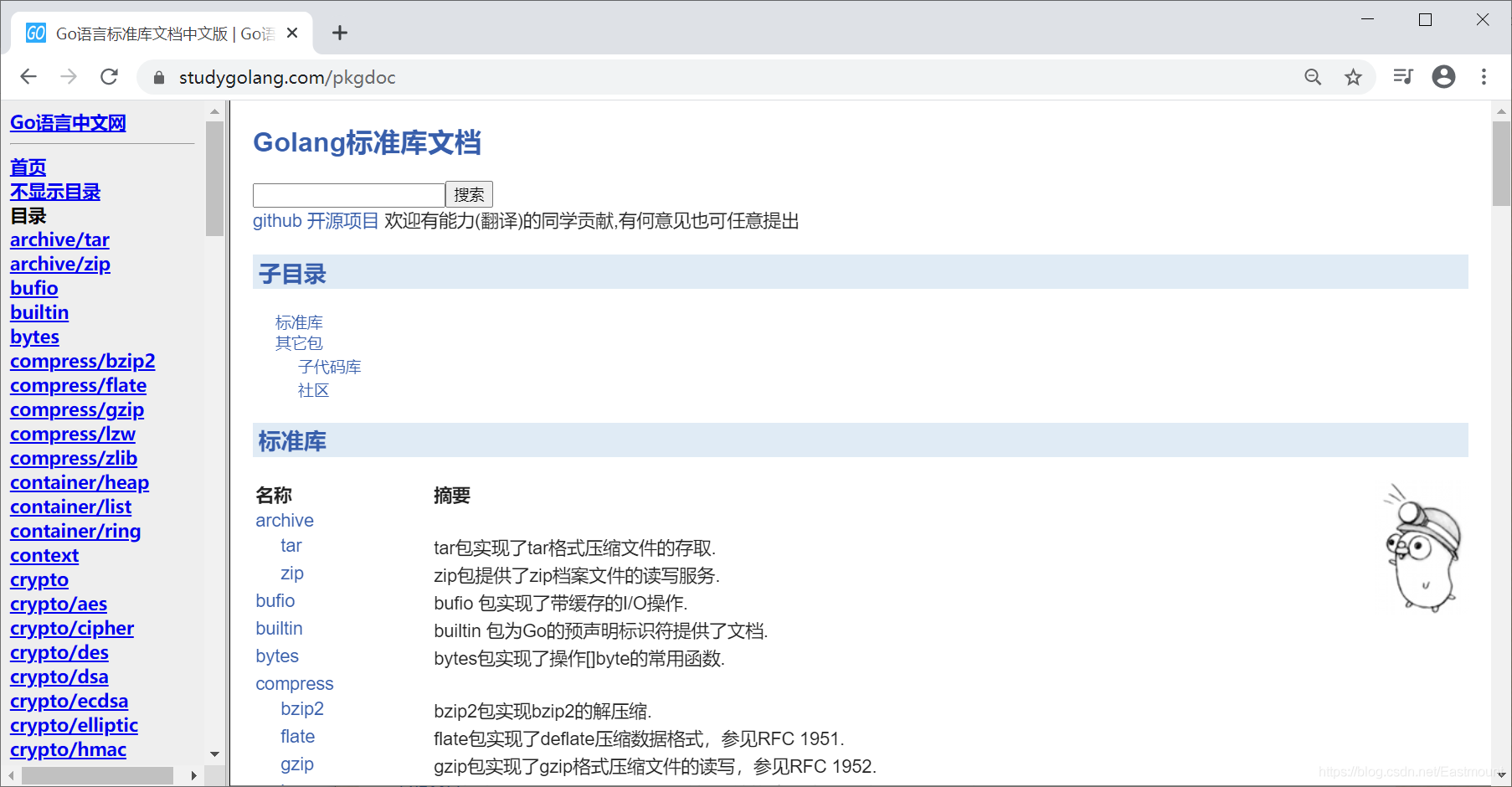This screenshot has height=787, width=1512.
Task: Open compress/flate in the sidebar
Action: 78,386
